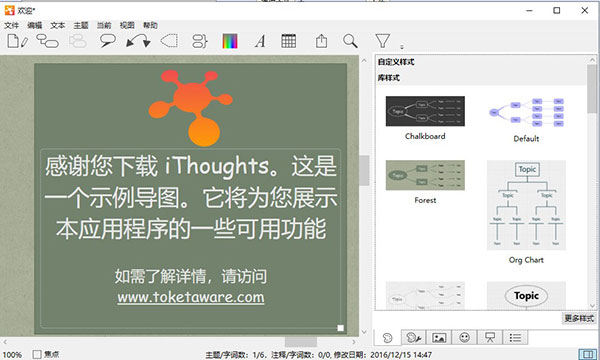Open the 文件 menu

pos(11,25)
